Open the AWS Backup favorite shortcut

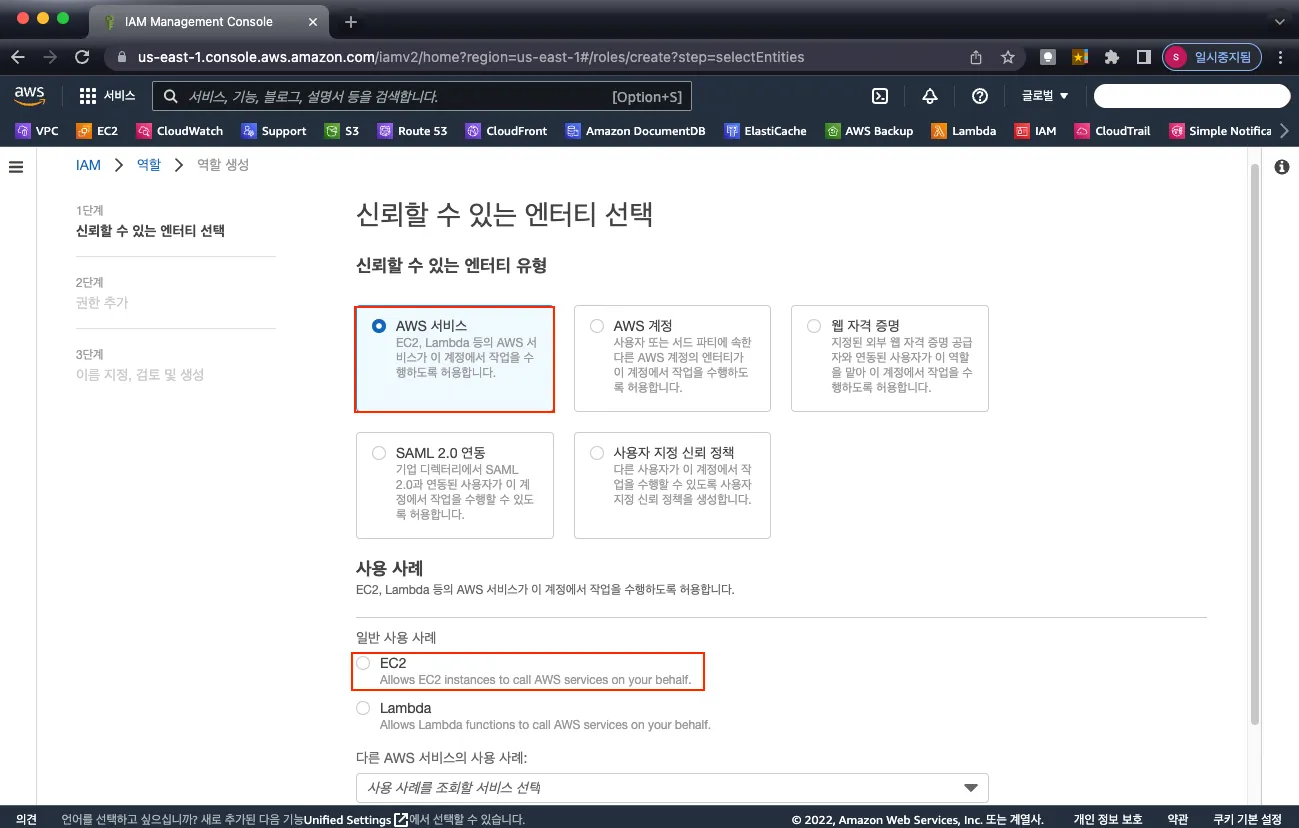(868, 131)
